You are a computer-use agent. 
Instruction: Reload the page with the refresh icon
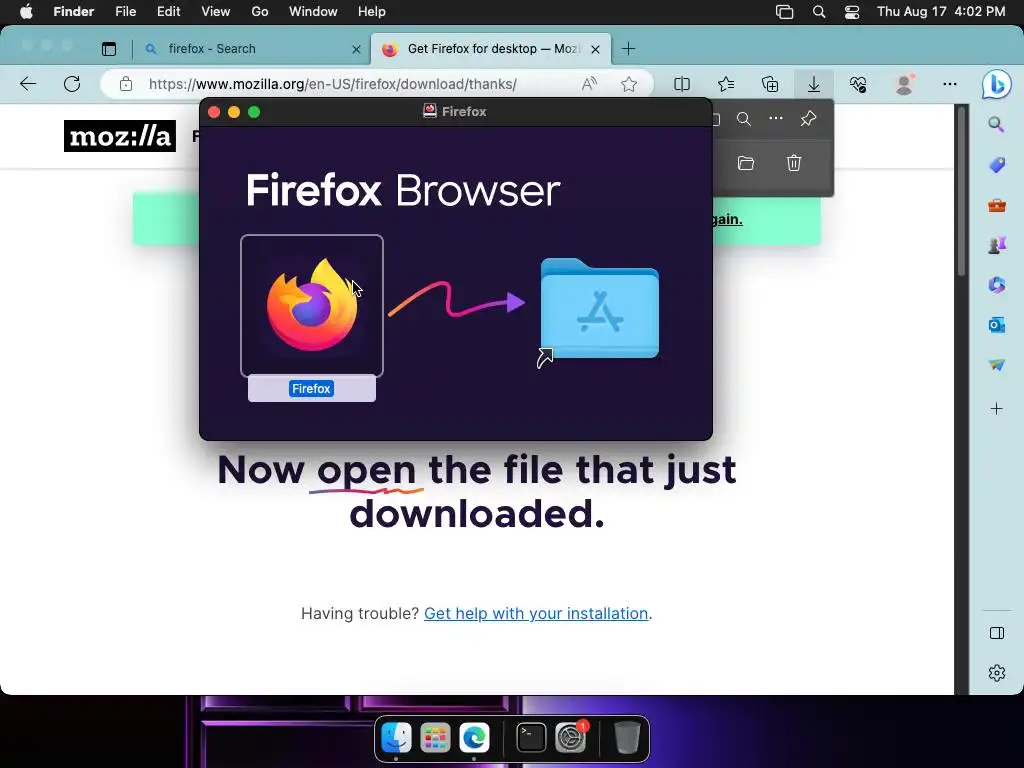pos(72,84)
